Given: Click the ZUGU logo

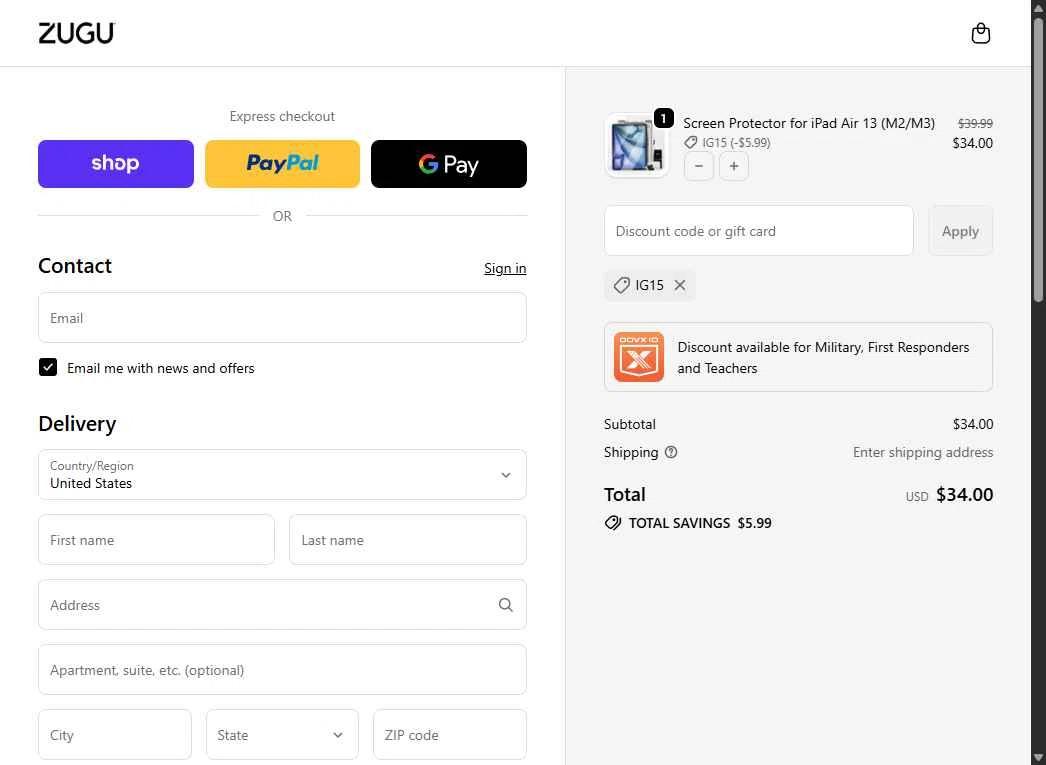Looking at the screenshot, I should [x=77, y=33].
